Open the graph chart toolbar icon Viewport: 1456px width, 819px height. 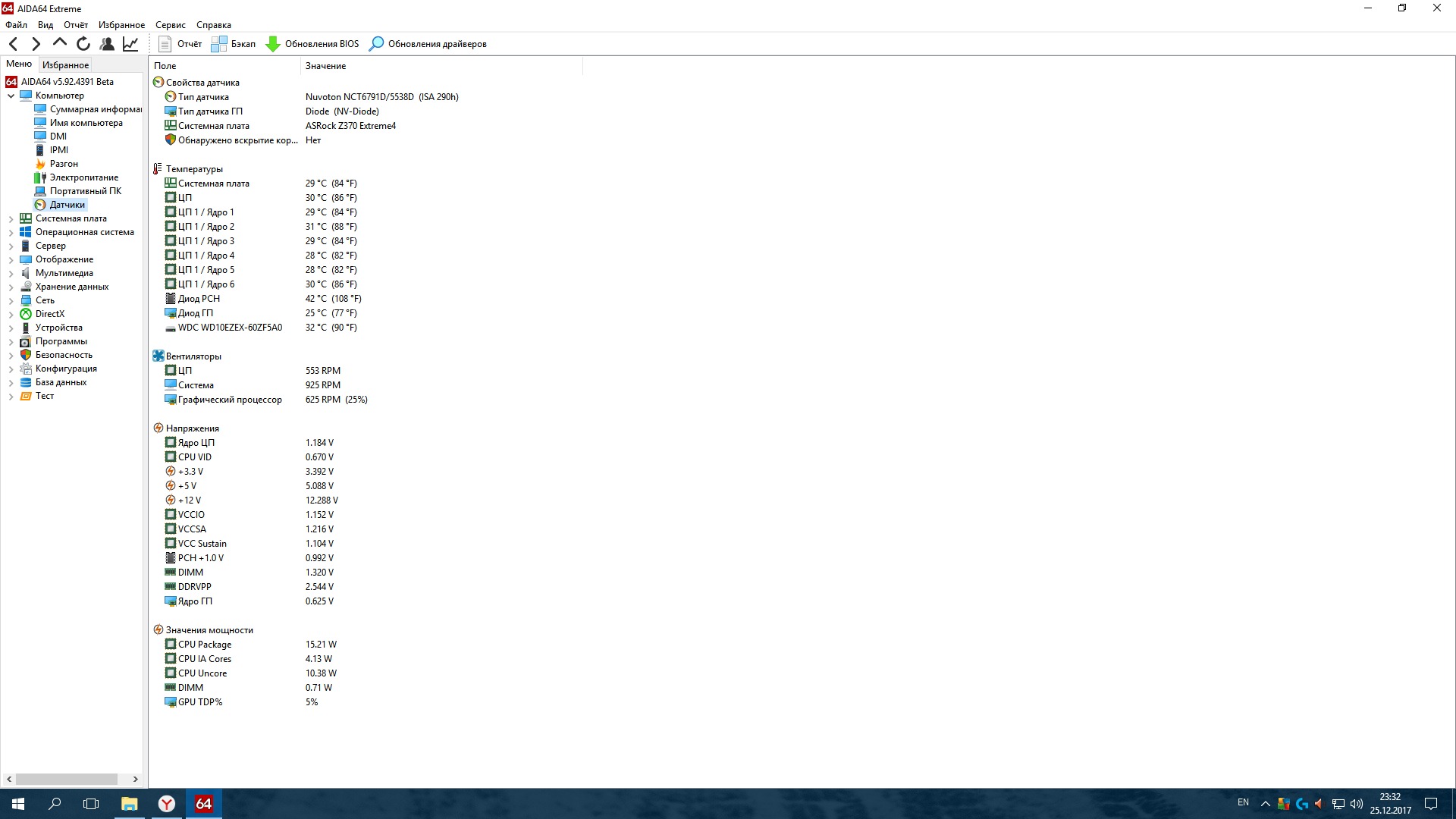point(130,44)
